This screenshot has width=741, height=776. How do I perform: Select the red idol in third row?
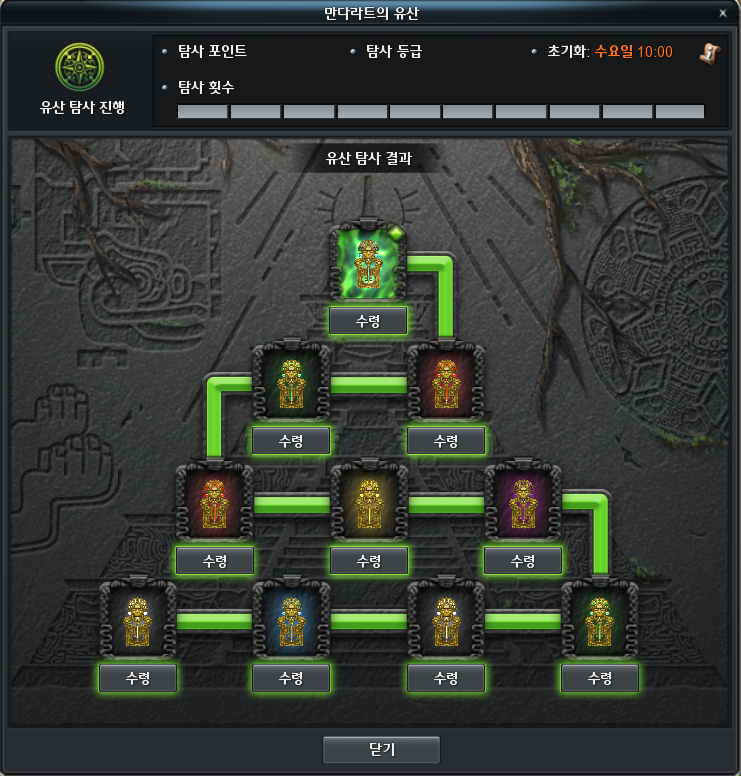(214, 500)
